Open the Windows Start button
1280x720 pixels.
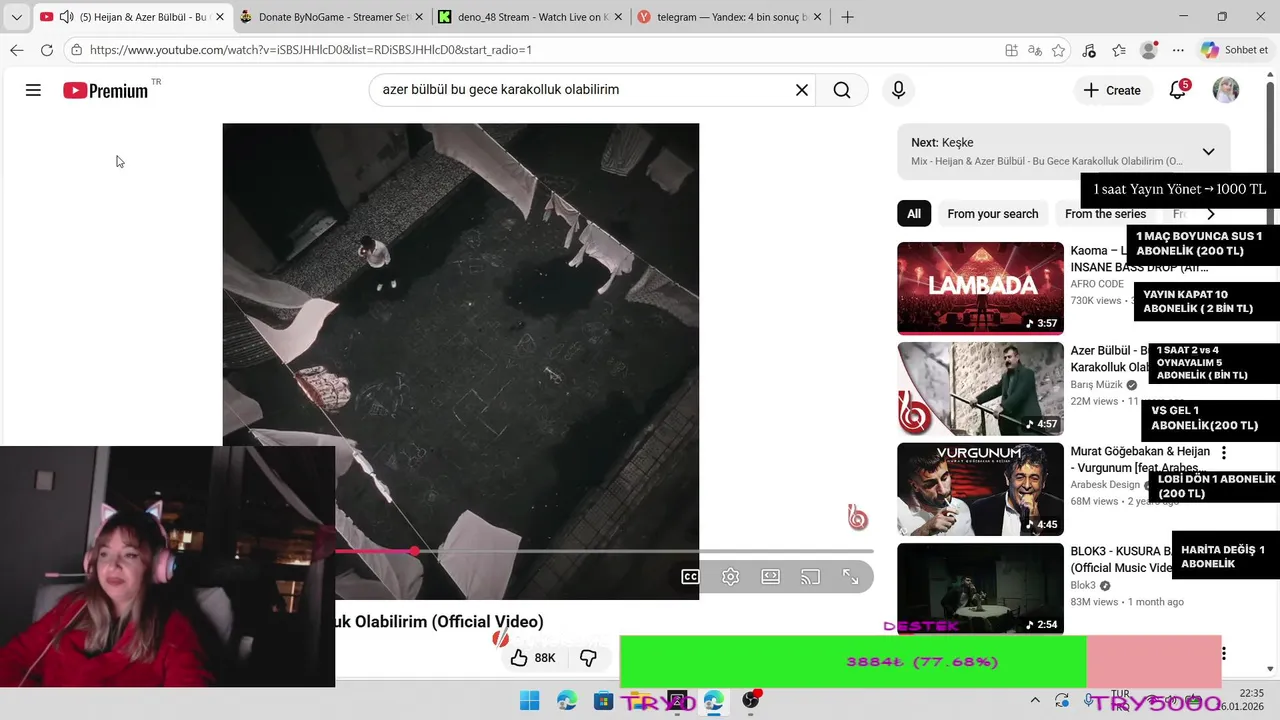(x=529, y=701)
